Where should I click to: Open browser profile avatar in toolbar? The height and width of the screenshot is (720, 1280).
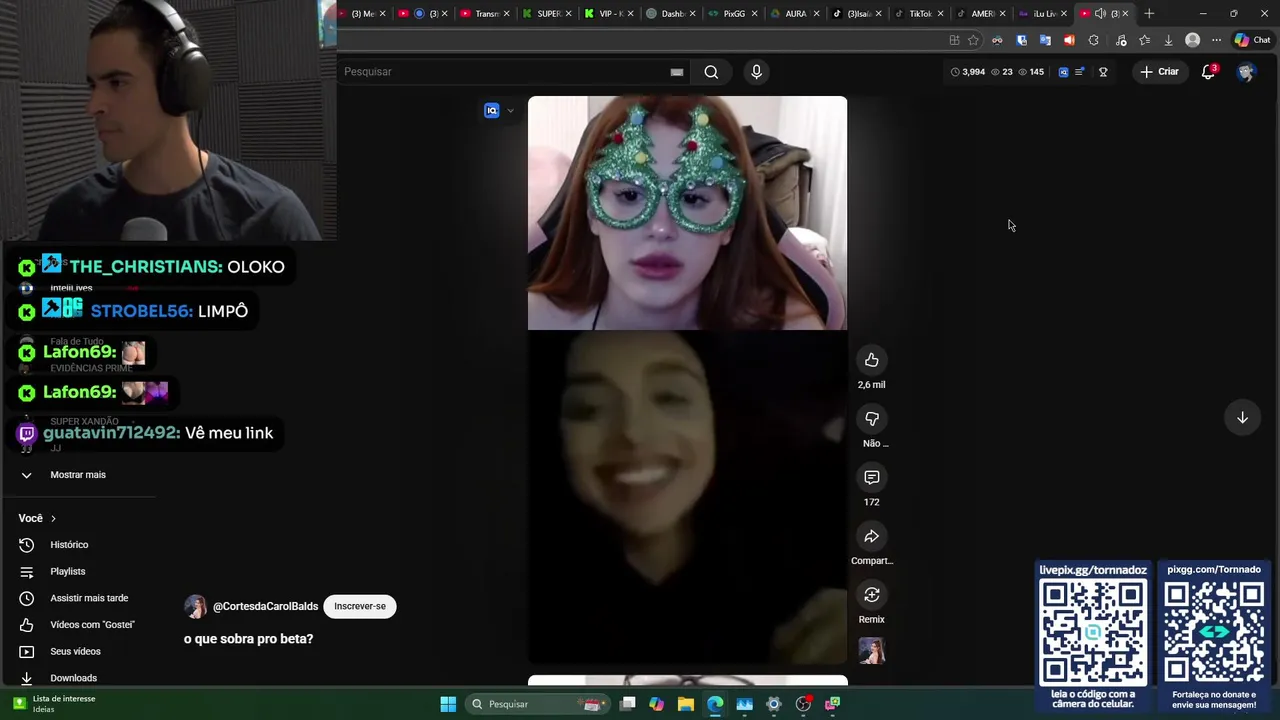pos(1192,40)
